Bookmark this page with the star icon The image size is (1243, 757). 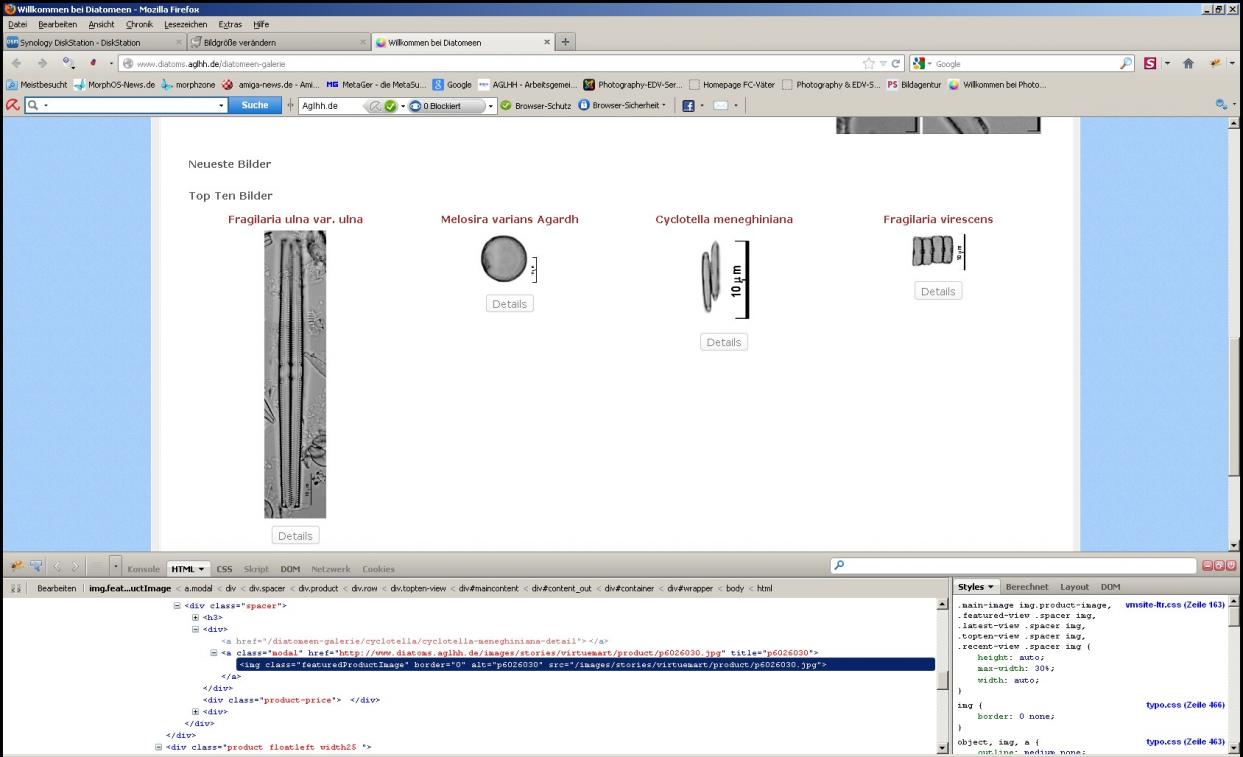coord(867,63)
